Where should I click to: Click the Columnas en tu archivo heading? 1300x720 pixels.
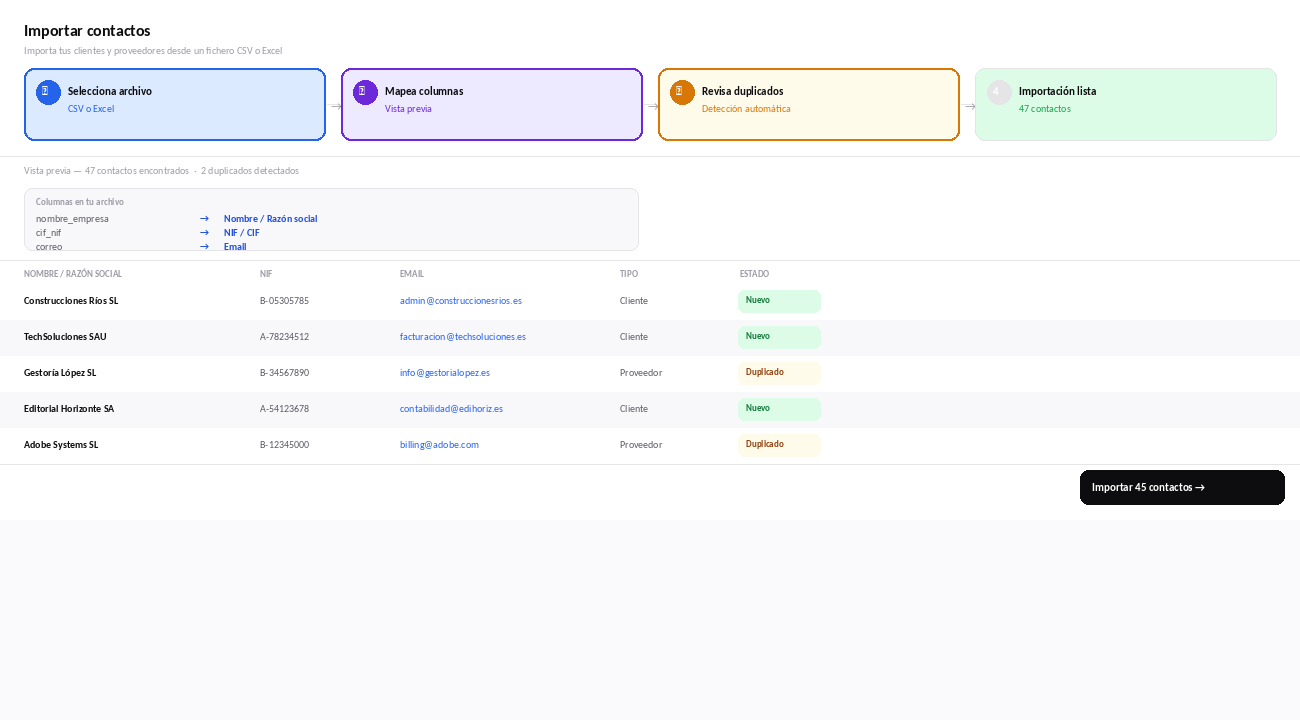[x=80, y=202]
